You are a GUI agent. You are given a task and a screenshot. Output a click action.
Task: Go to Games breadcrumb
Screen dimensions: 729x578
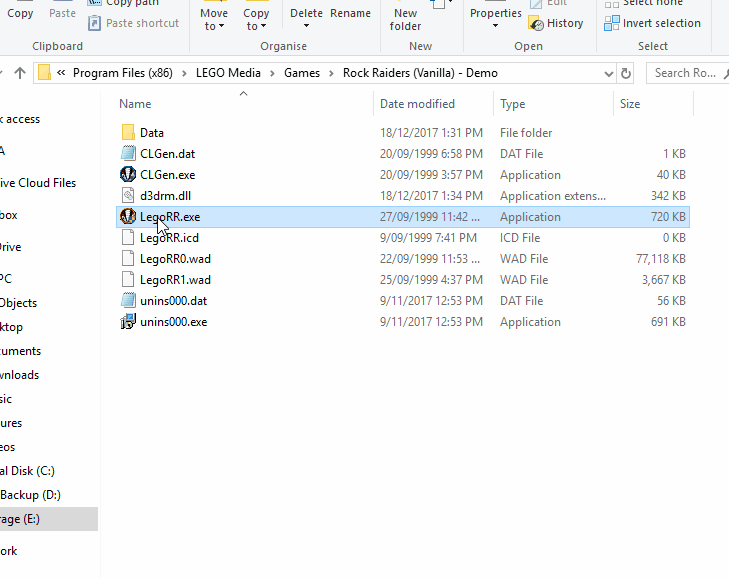click(x=302, y=73)
